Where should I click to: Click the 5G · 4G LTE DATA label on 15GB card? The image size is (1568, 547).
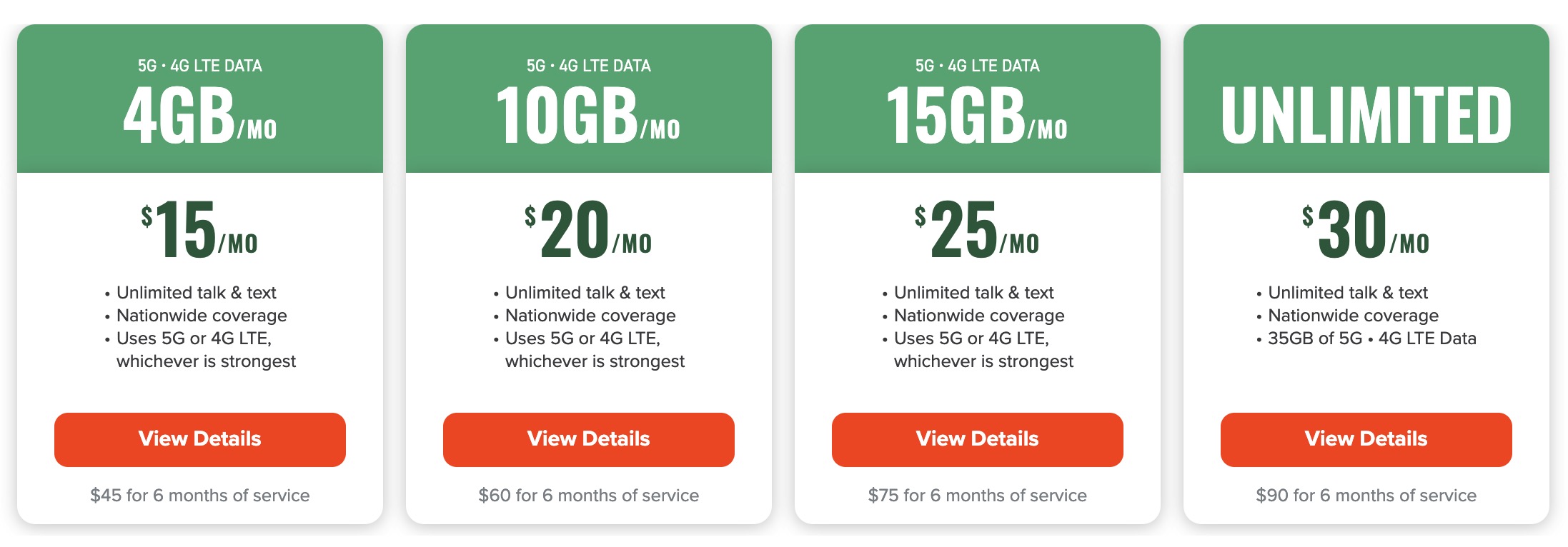(977, 66)
